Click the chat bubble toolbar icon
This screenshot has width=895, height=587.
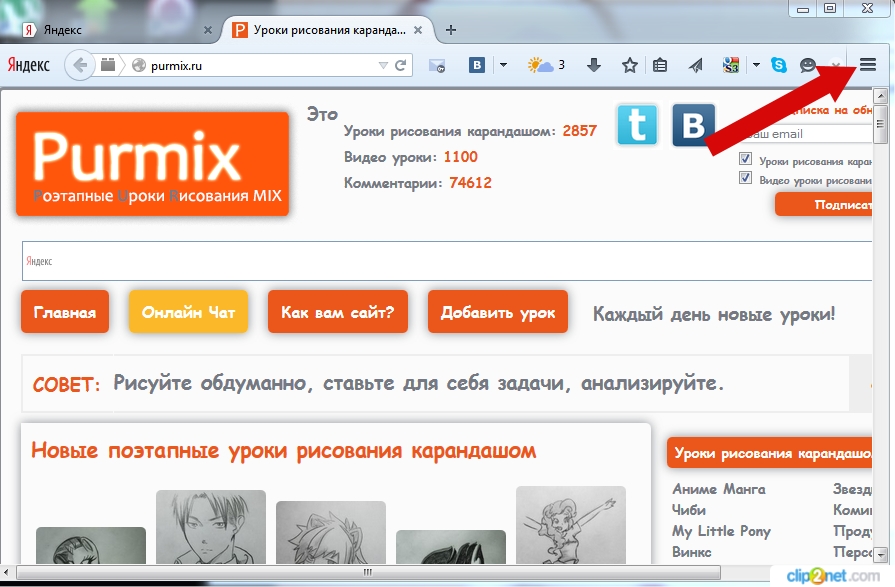click(807, 65)
